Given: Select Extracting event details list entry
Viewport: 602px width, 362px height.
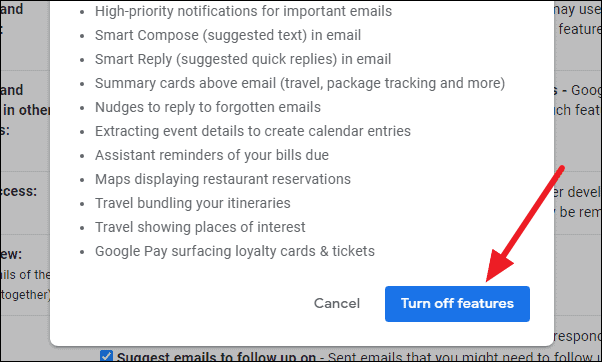Looking at the screenshot, I should tap(253, 131).
